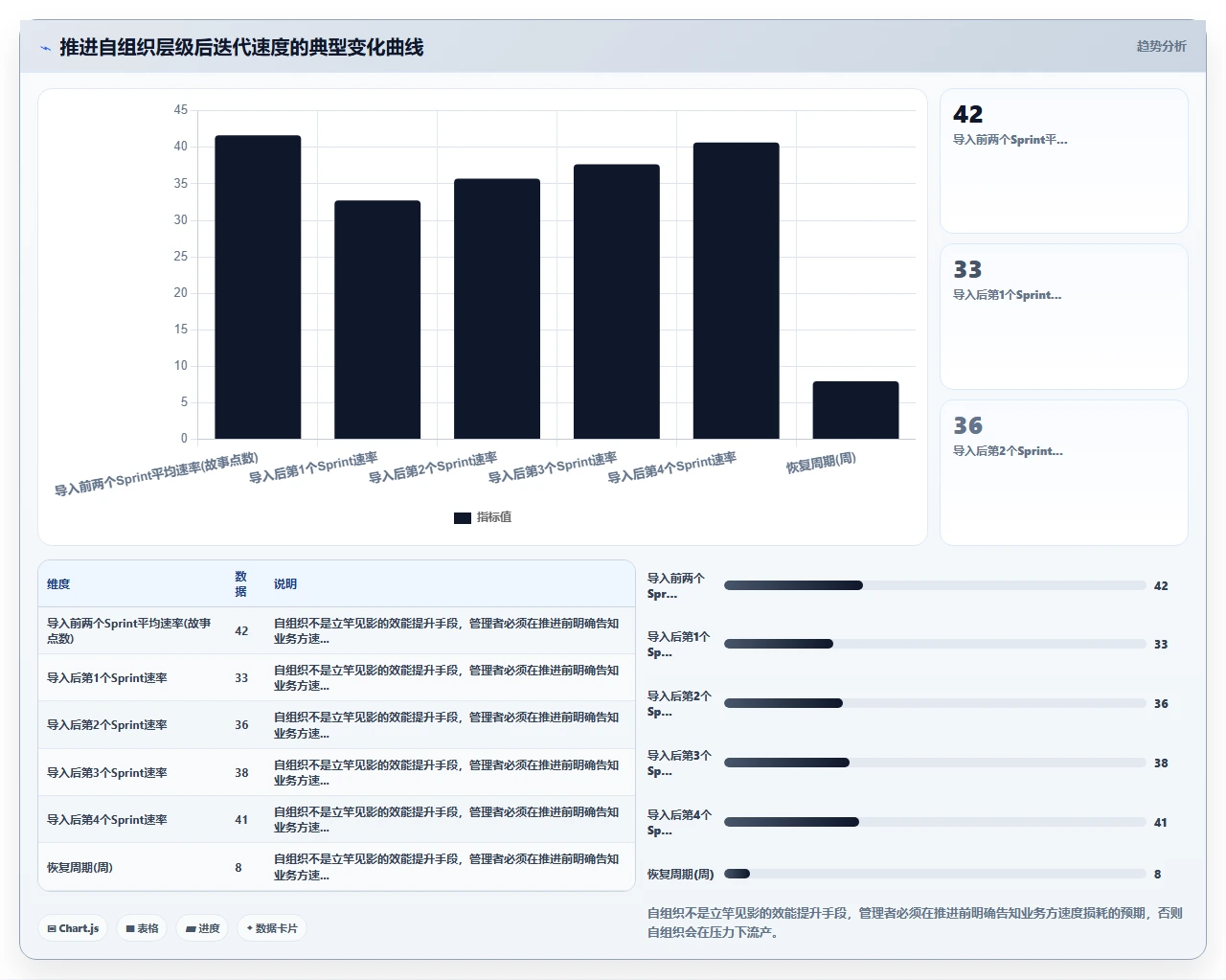Click value 42 in the table
Image resolution: width=1226 pixels, height=980 pixels.
pos(241,630)
